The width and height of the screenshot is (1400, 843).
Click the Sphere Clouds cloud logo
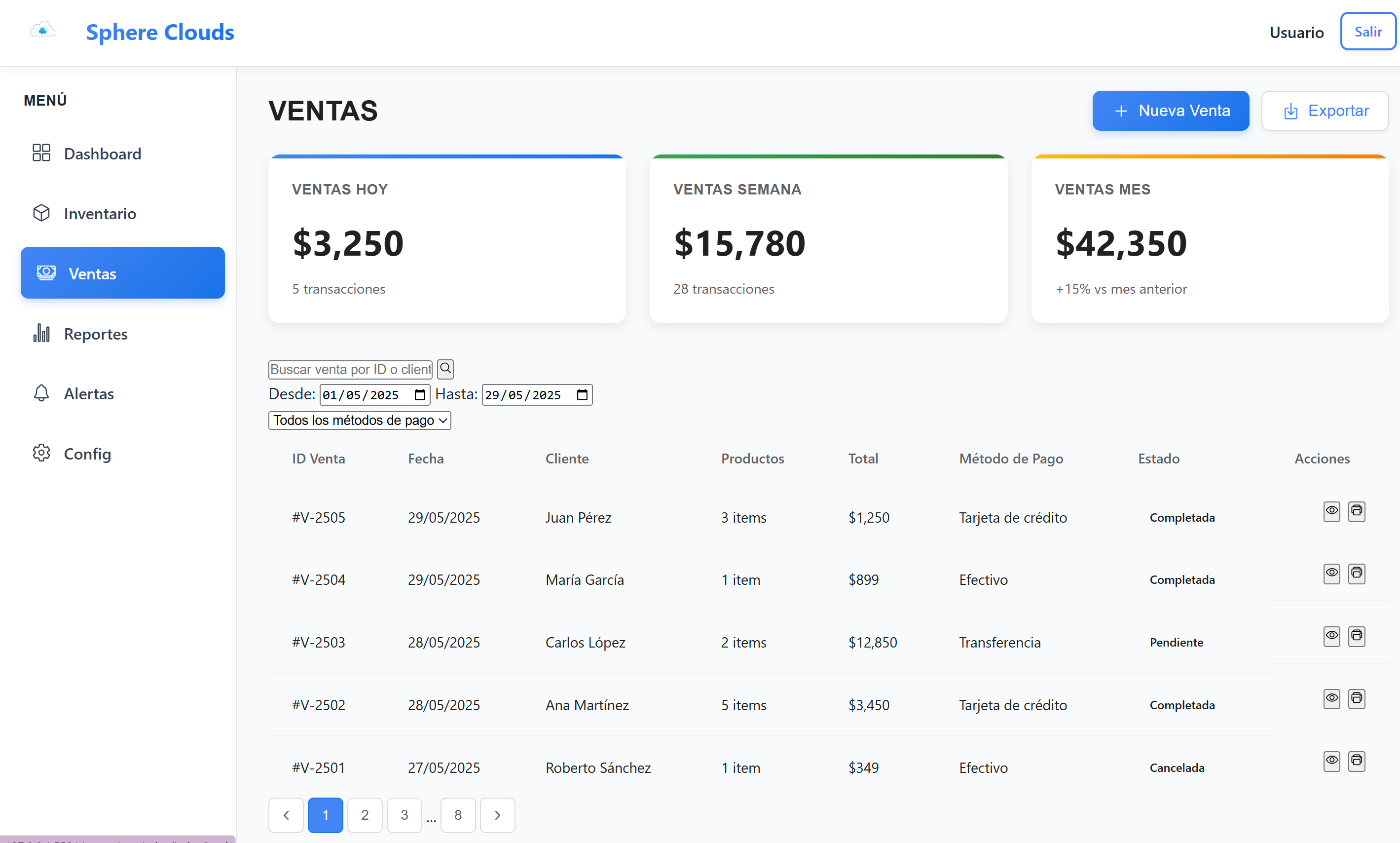click(x=42, y=30)
